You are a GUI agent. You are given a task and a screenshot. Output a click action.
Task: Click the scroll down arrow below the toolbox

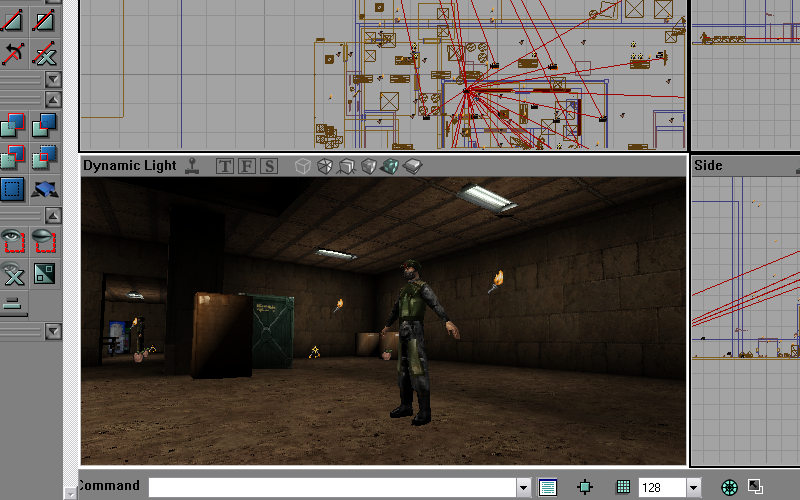click(x=70, y=493)
